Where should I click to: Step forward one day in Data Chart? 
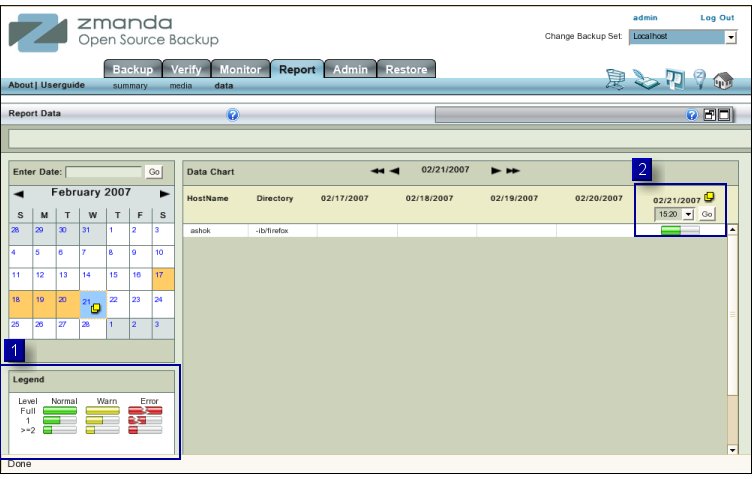pyautogui.click(x=496, y=171)
